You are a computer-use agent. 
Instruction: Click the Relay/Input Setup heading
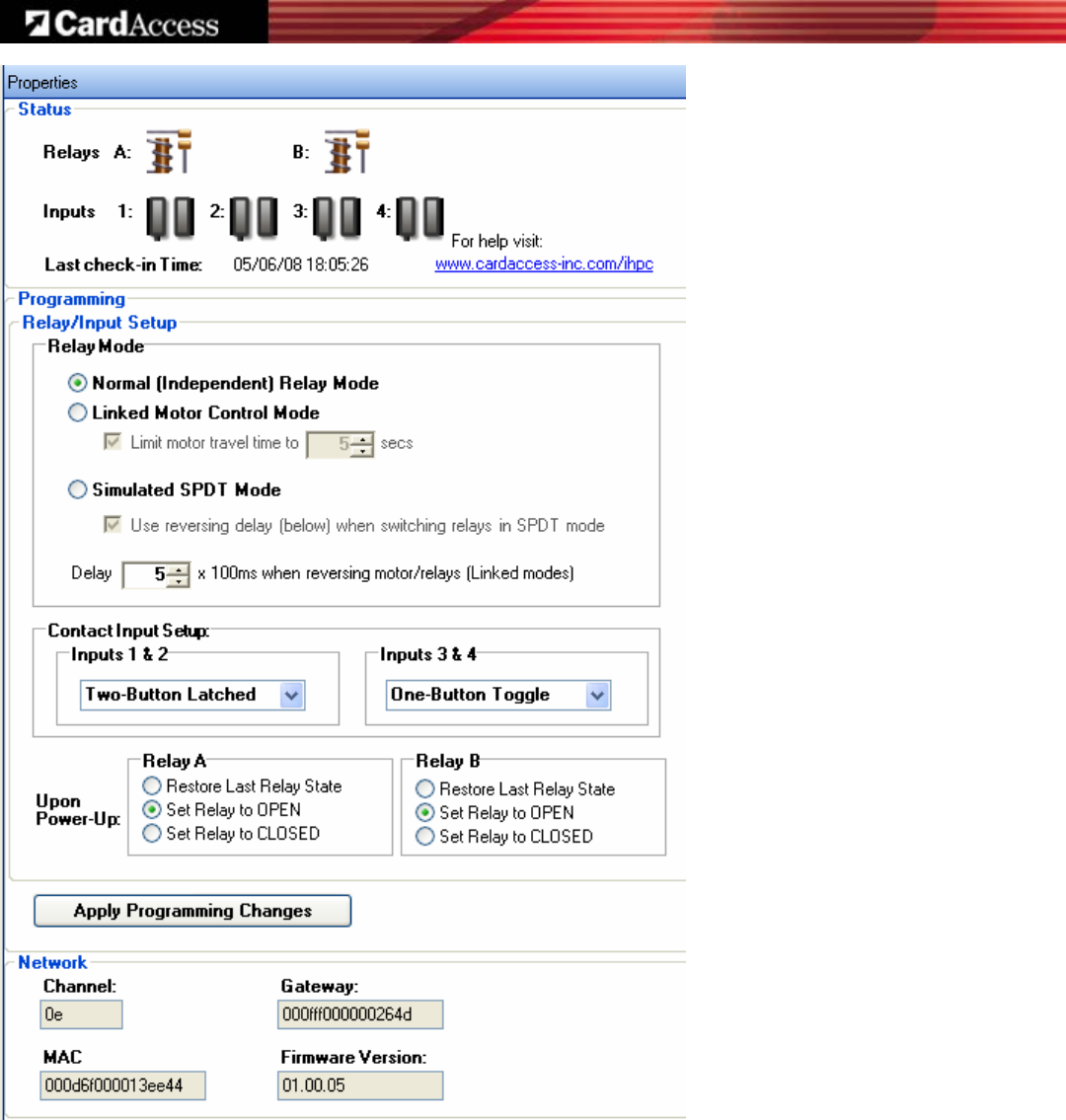(100, 322)
